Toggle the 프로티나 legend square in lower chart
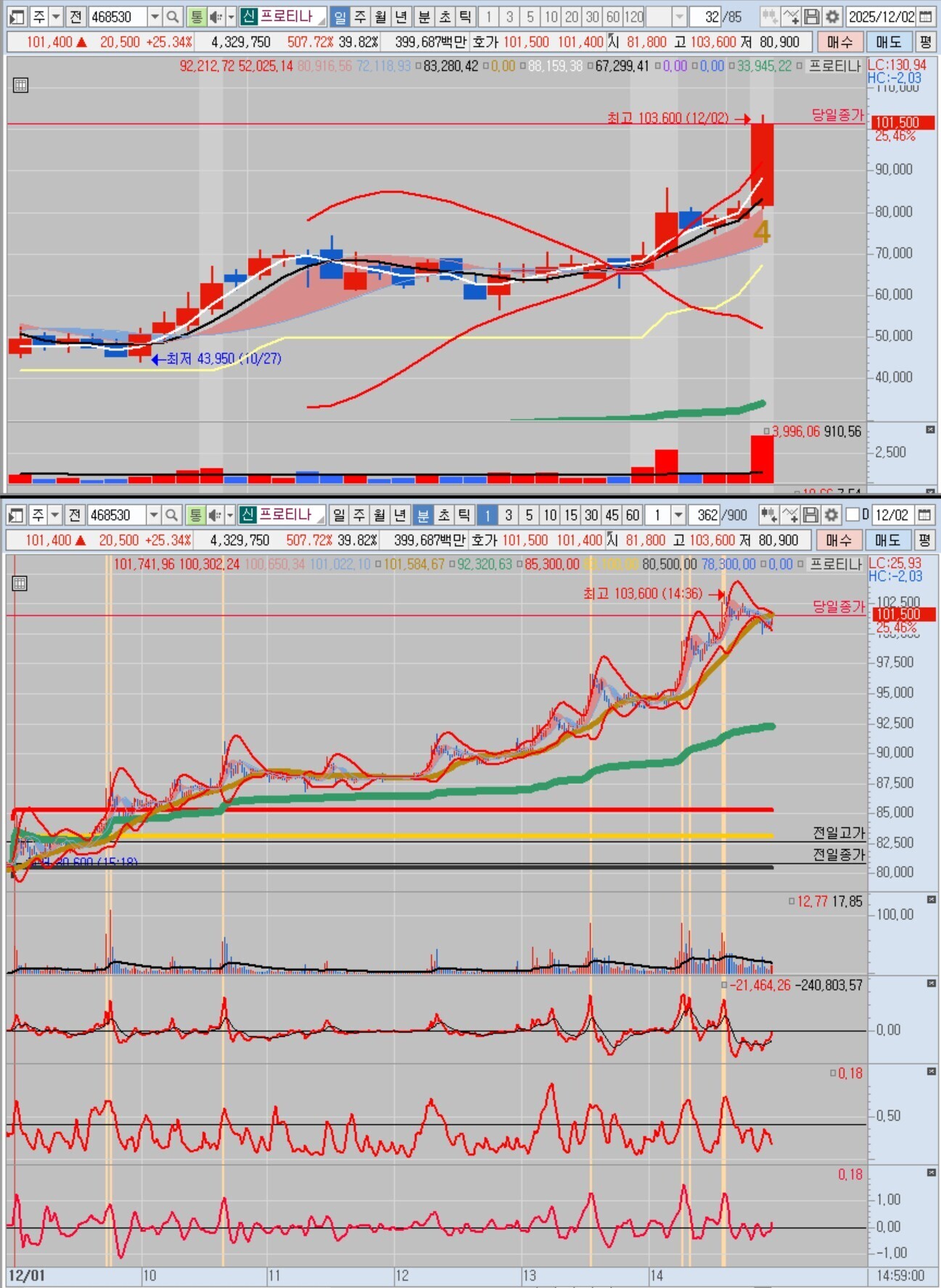 click(x=800, y=565)
